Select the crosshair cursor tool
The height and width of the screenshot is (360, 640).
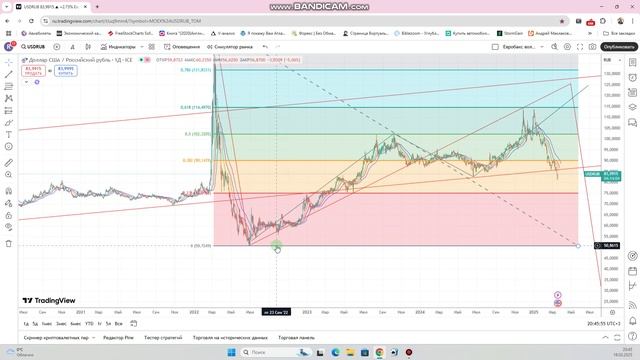[9, 62]
